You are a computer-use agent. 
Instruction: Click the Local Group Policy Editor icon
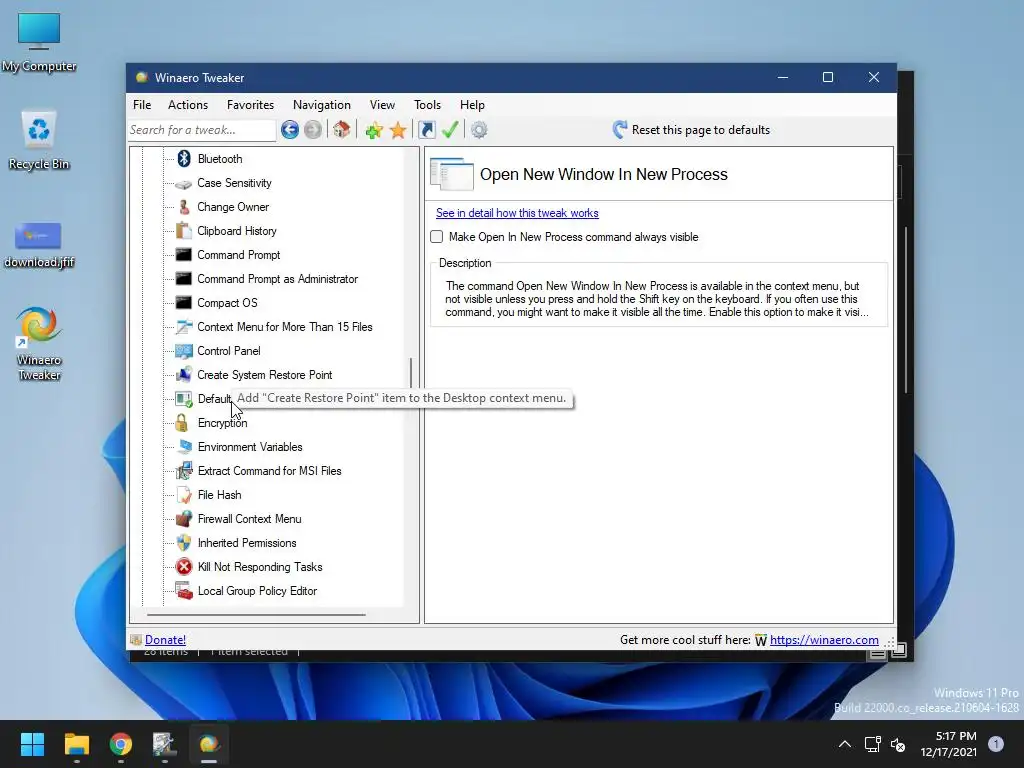tap(184, 591)
